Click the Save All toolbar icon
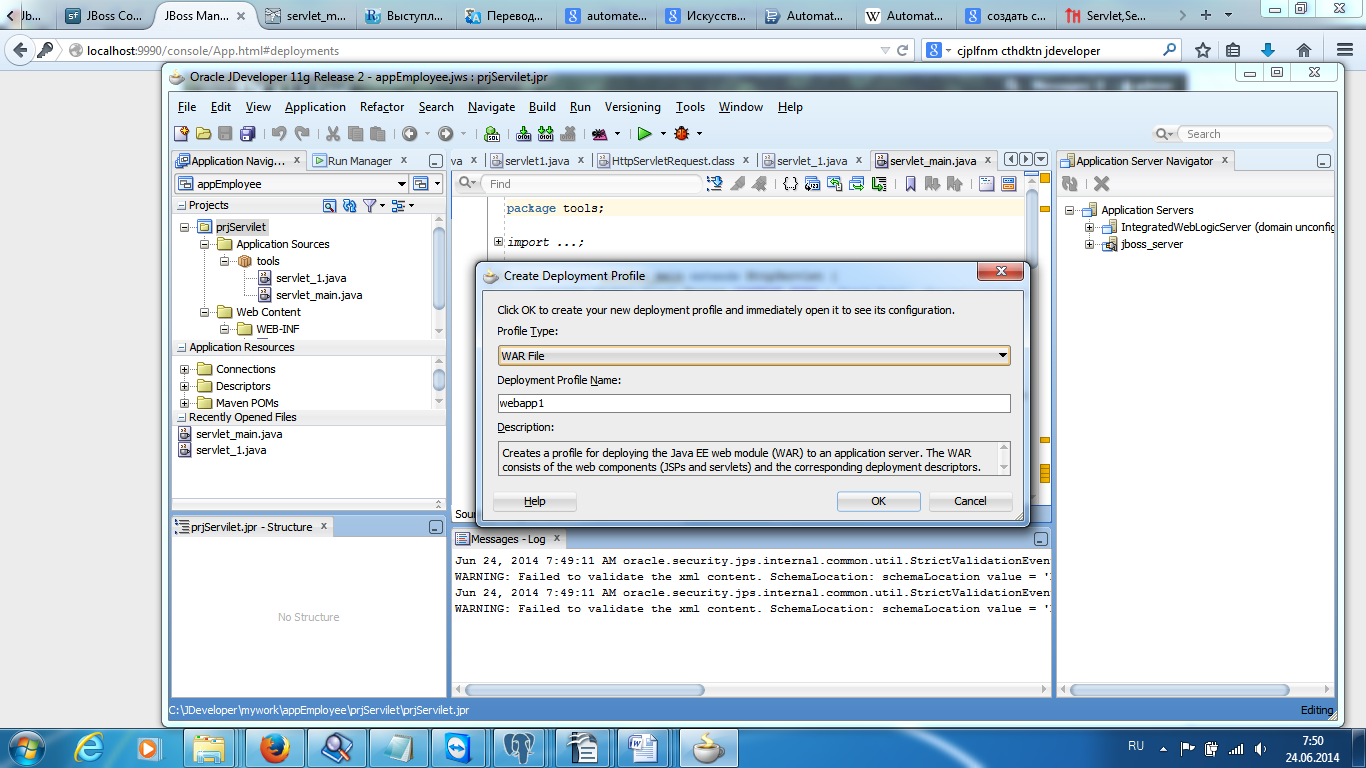 tap(247, 133)
